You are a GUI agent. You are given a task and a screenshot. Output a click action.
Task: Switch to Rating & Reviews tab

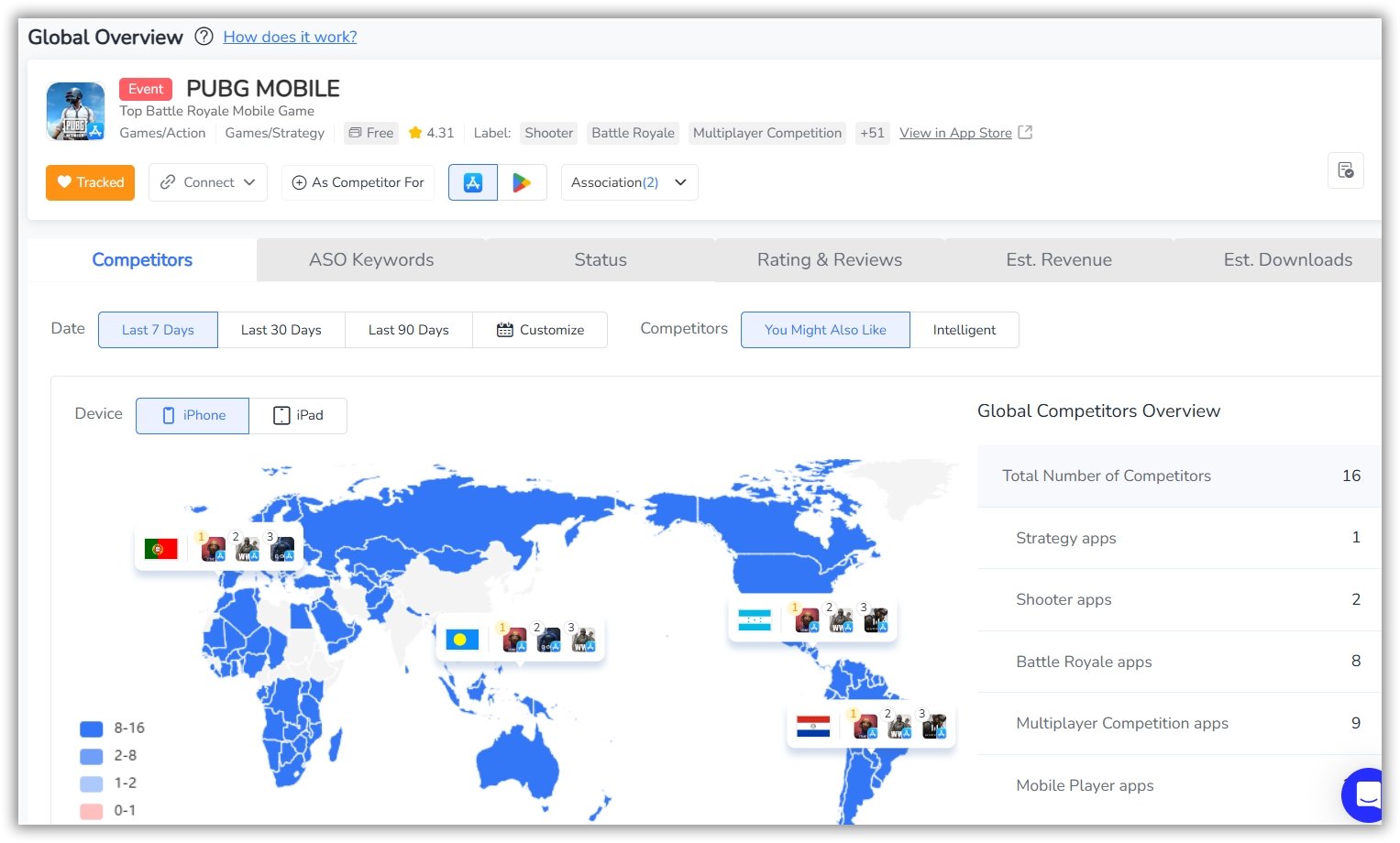tap(830, 259)
